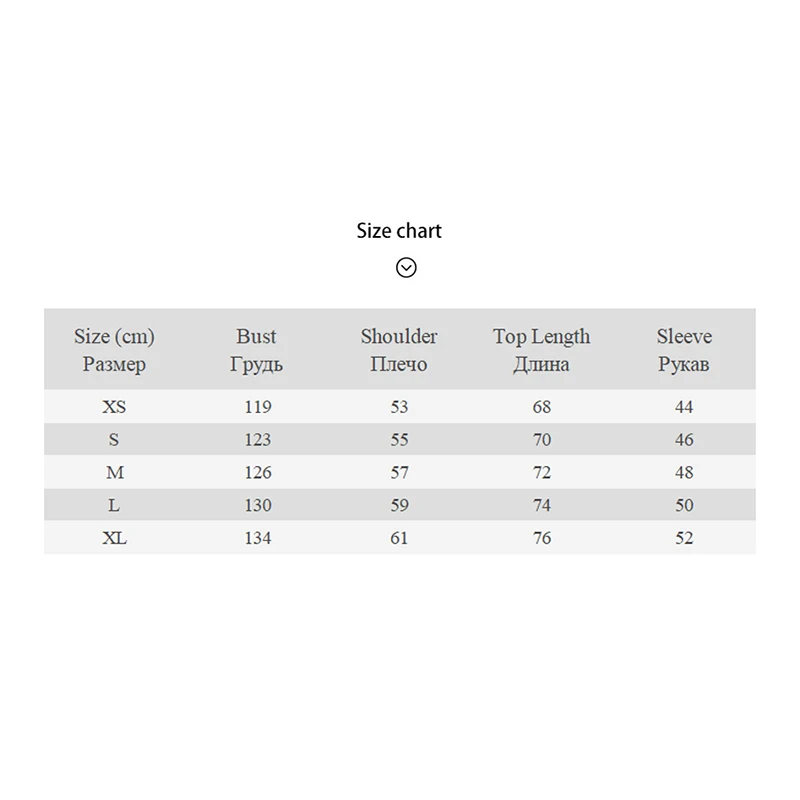Select the top length value 68
Viewport: 800px width, 800px height.
[x=541, y=407]
